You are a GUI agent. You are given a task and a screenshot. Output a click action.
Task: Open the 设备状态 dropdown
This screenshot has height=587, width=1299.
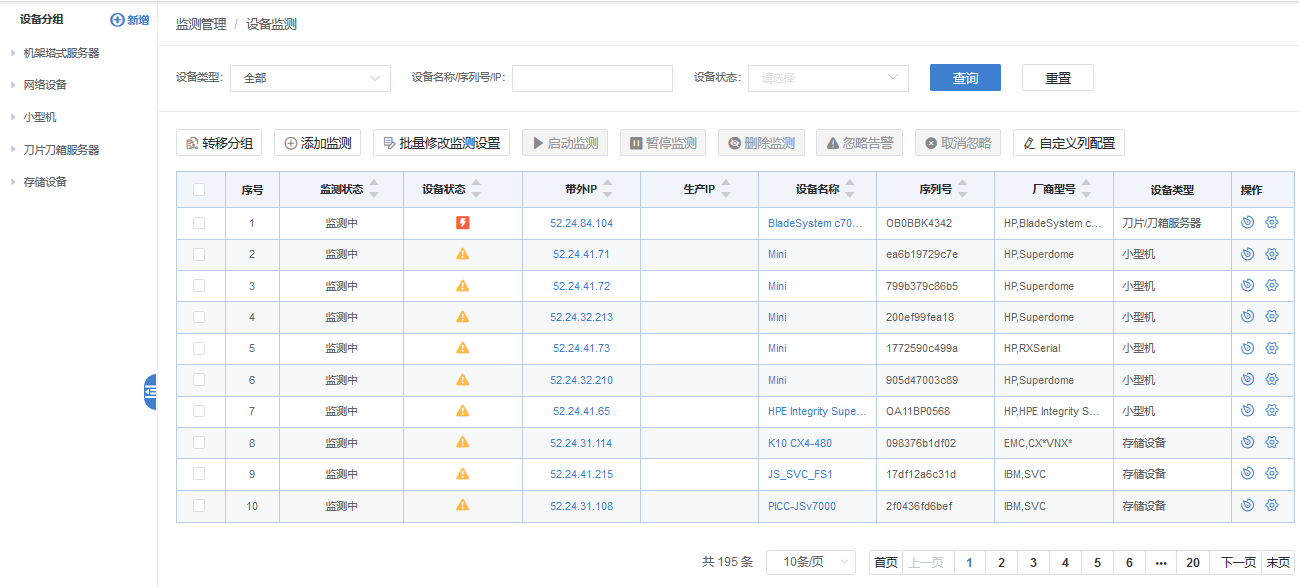(x=828, y=78)
